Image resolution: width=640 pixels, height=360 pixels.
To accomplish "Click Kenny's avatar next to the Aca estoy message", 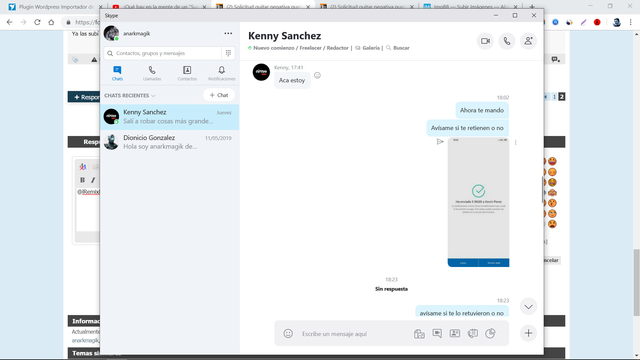I will (261, 72).
